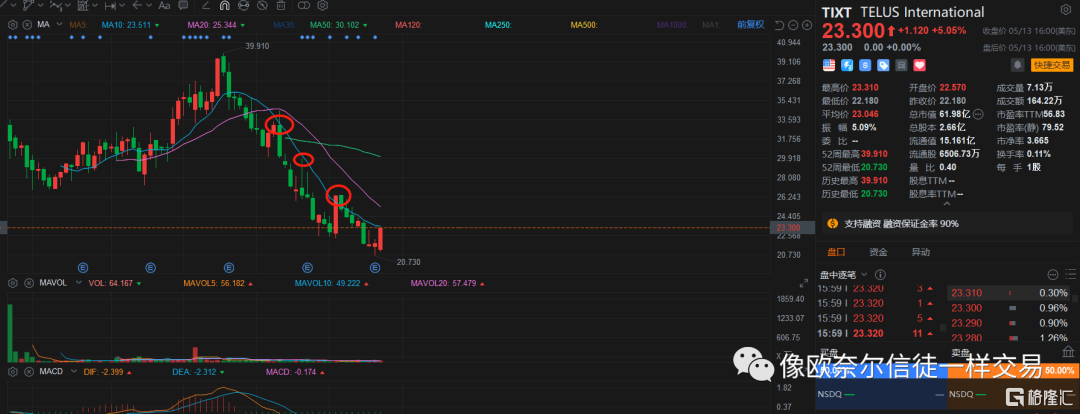Open the measurement tool dropdown arrow

(95, 6)
